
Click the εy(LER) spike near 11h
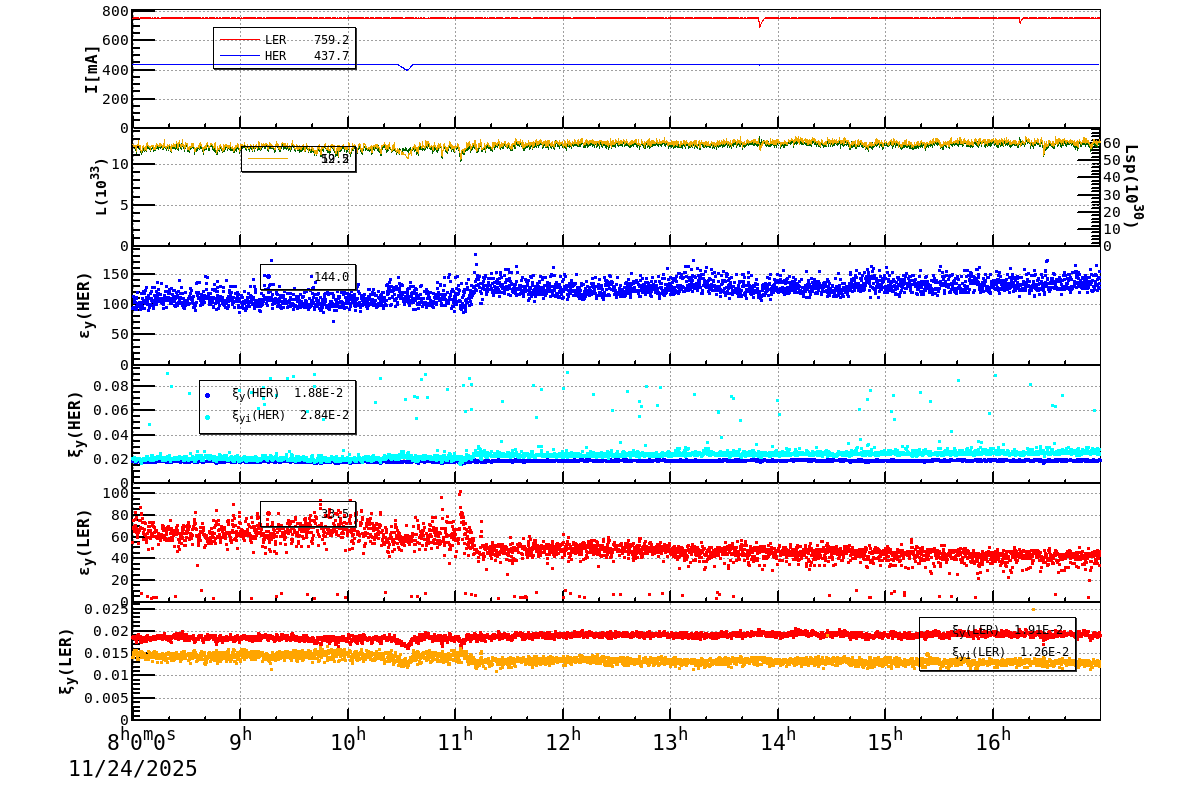point(459,494)
